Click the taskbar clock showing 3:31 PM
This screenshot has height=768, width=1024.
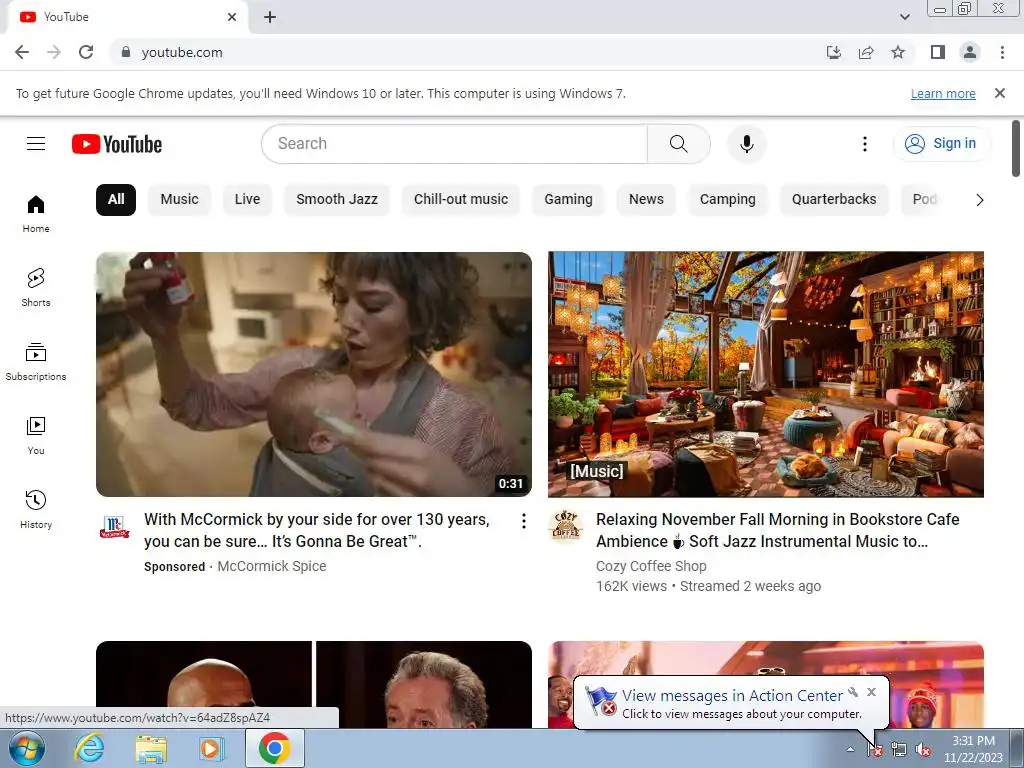pos(973,749)
